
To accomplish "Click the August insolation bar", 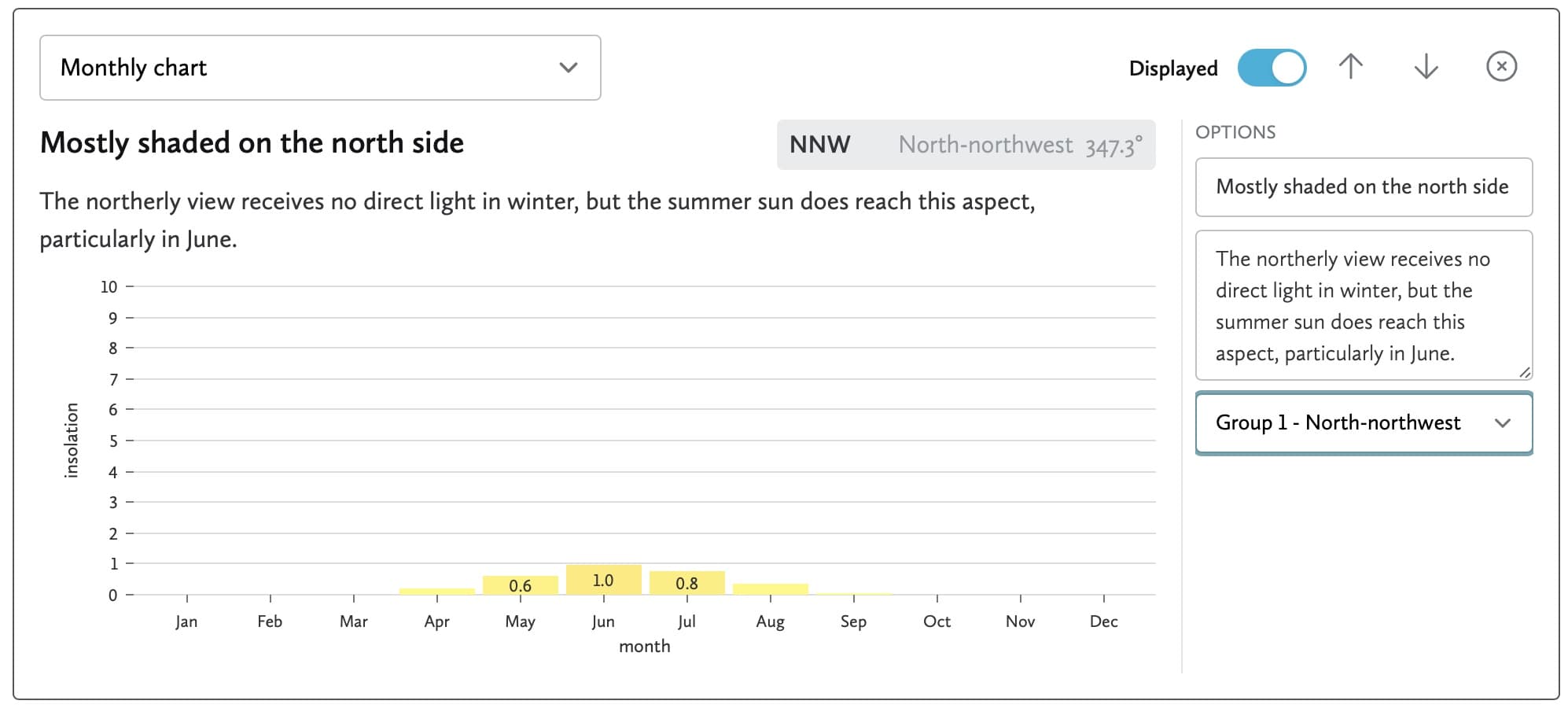I will click(x=771, y=589).
